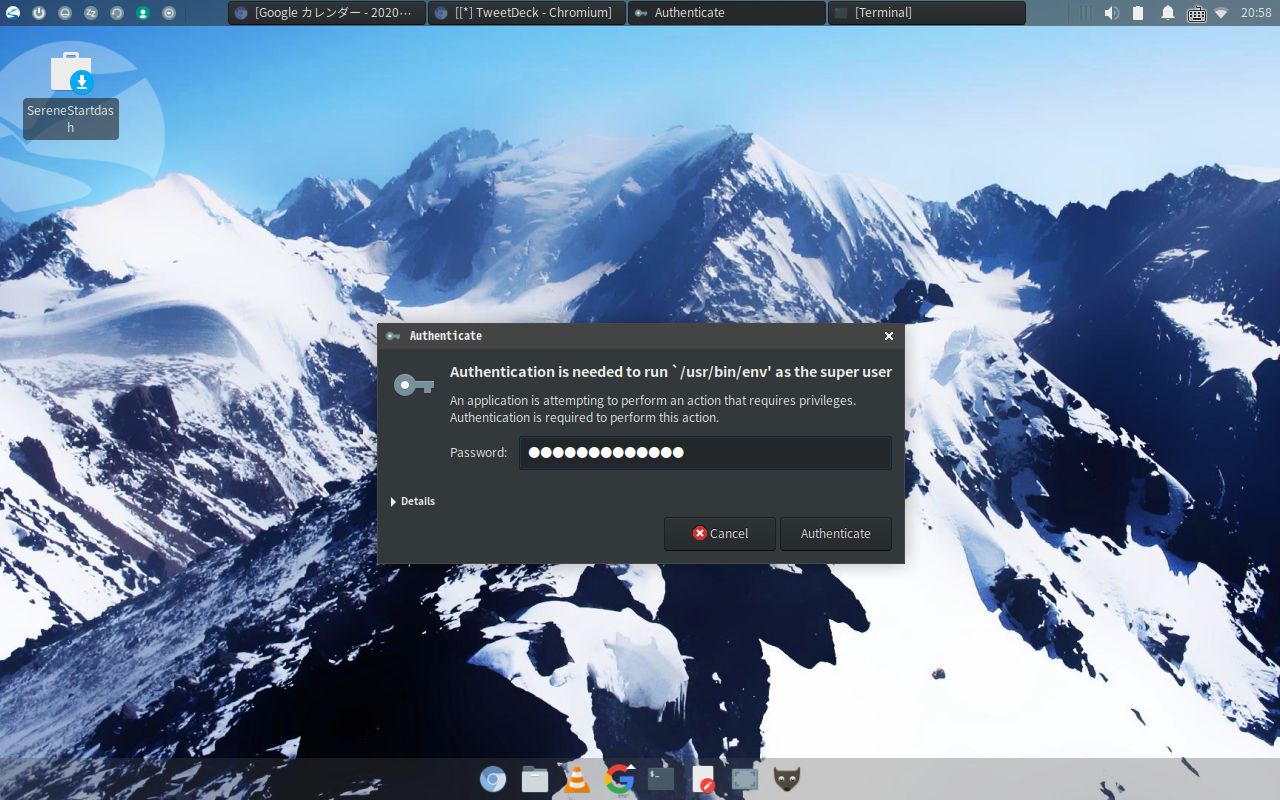Image resolution: width=1280 pixels, height=800 pixels.
Task: Click the logout icon next to user icon
Action: pos(169,13)
